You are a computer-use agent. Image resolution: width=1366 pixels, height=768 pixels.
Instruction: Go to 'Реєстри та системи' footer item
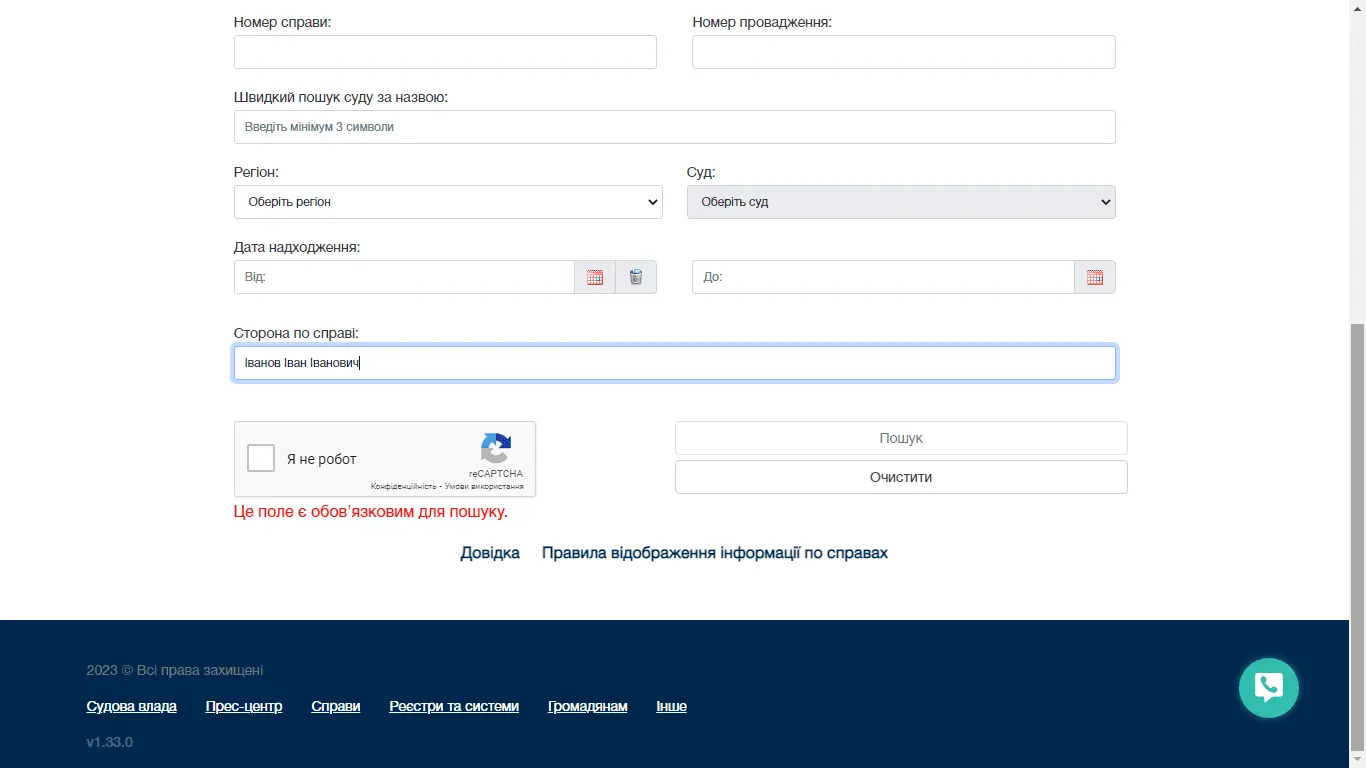[454, 706]
